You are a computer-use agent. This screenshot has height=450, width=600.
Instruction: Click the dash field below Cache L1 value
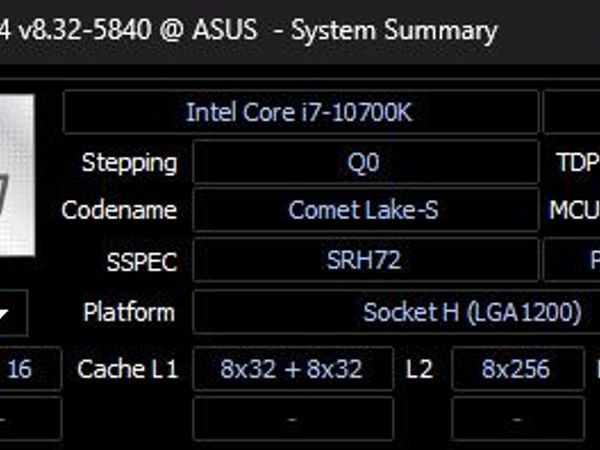point(292,419)
